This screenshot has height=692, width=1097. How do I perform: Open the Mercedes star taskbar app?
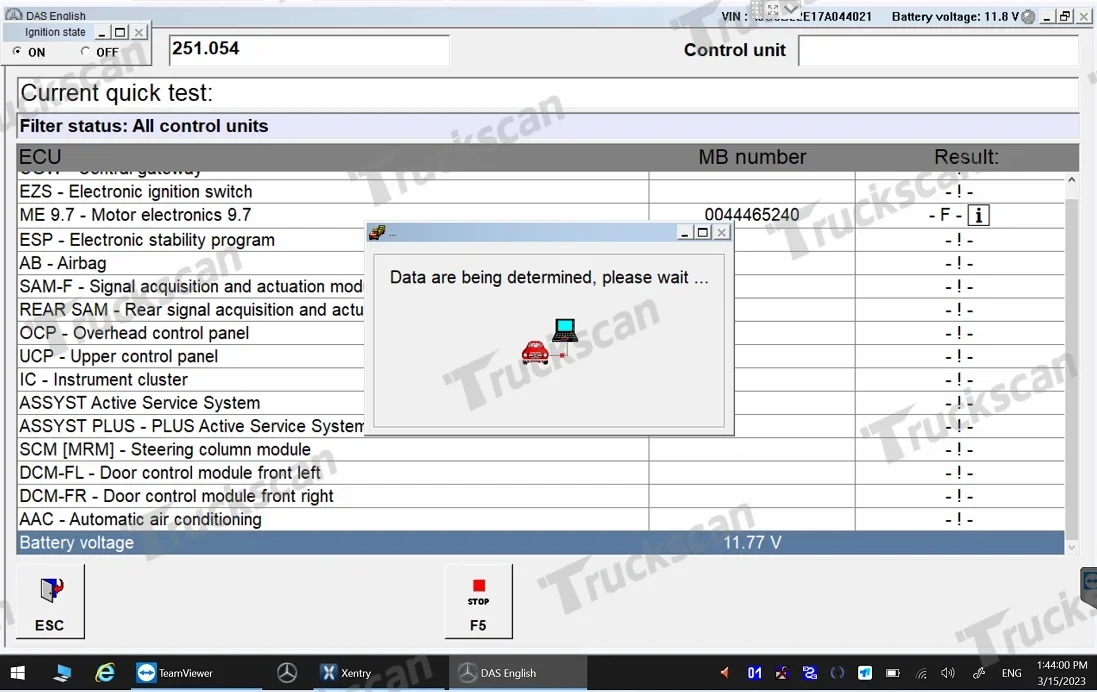(x=287, y=673)
